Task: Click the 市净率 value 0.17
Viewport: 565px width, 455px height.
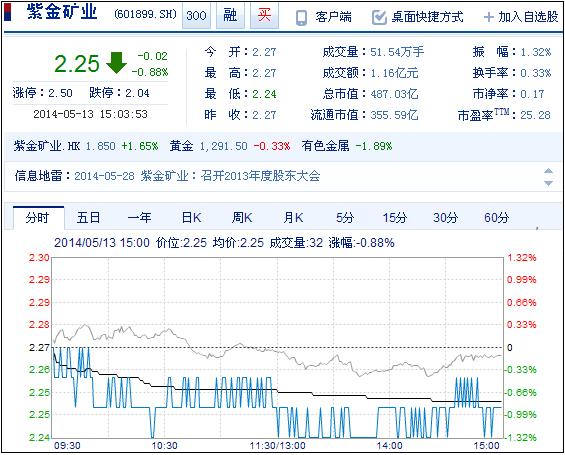Action: tap(532, 94)
